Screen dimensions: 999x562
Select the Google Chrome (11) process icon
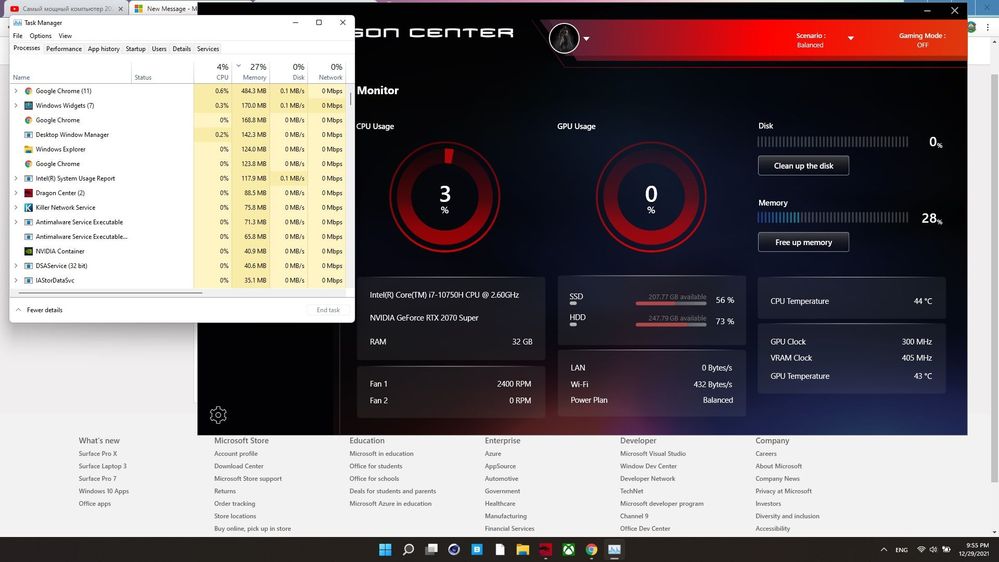point(28,91)
